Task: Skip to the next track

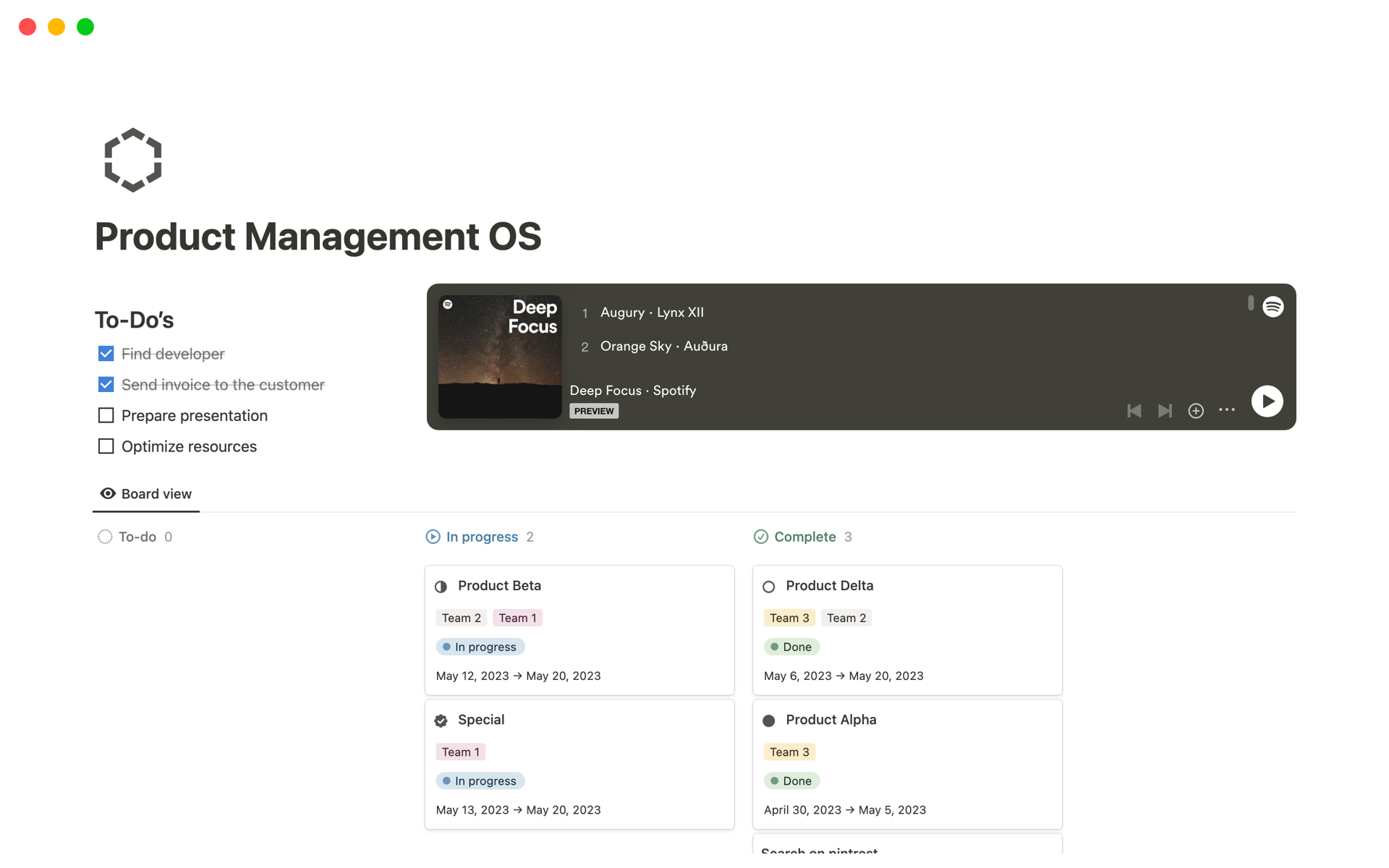Action: [x=1165, y=410]
